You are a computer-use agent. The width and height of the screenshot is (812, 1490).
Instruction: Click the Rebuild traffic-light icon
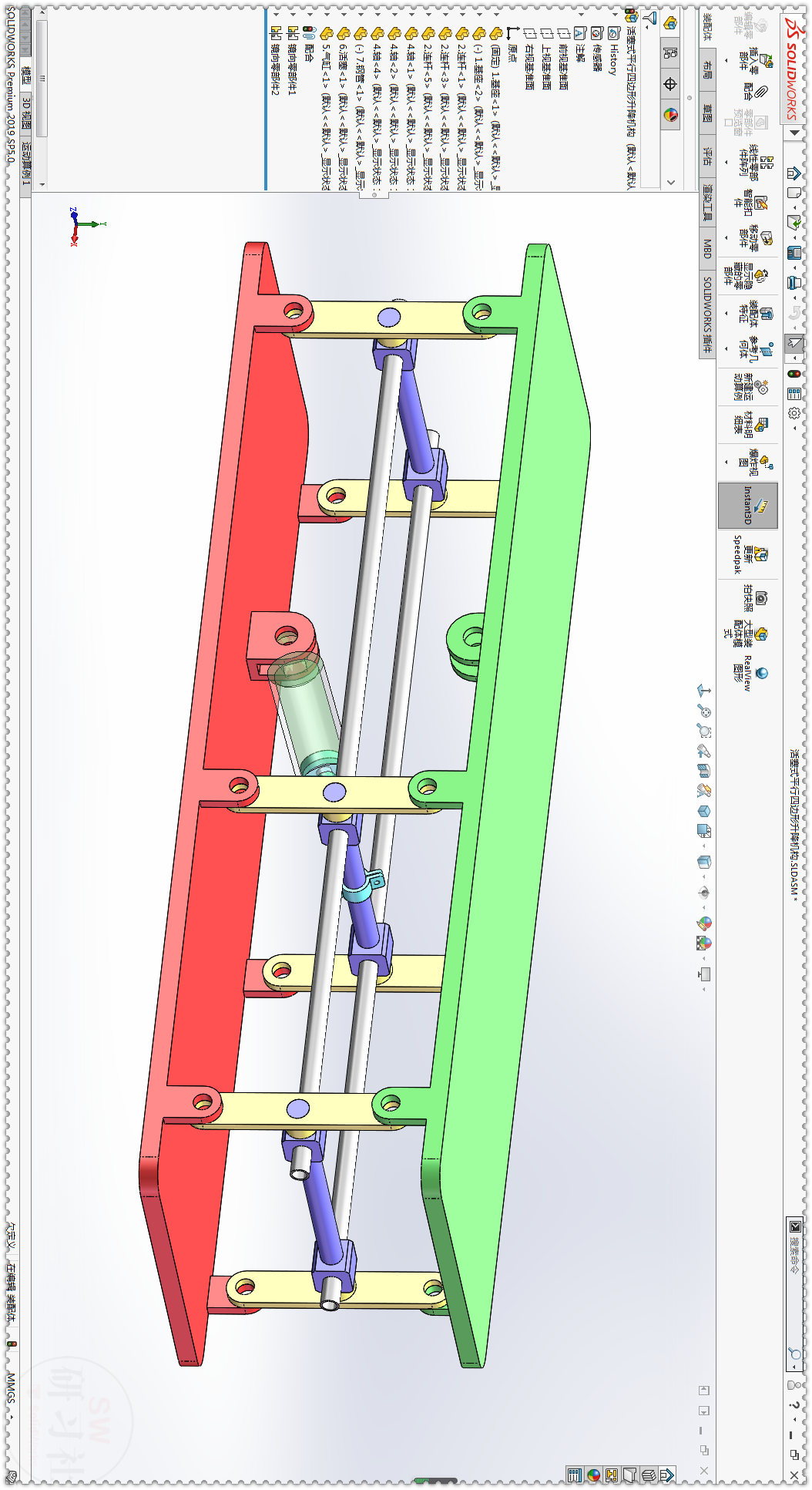(794, 374)
